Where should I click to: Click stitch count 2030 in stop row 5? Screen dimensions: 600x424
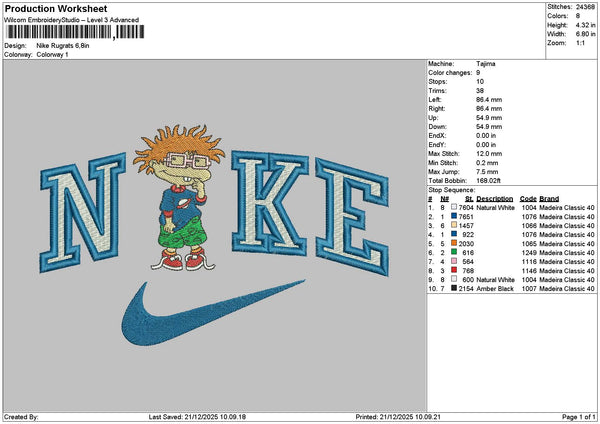pos(466,244)
